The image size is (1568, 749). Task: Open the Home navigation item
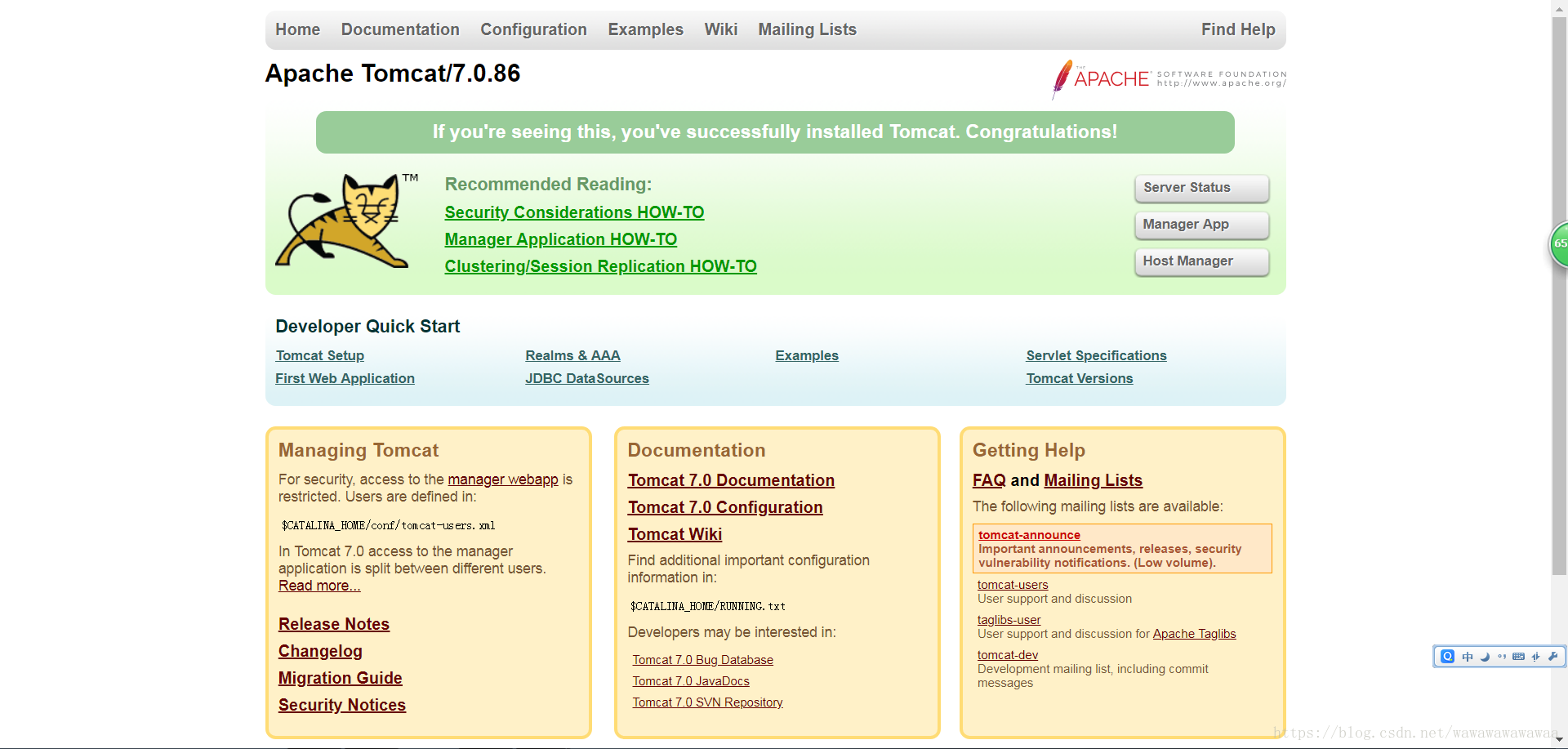(297, 29)
